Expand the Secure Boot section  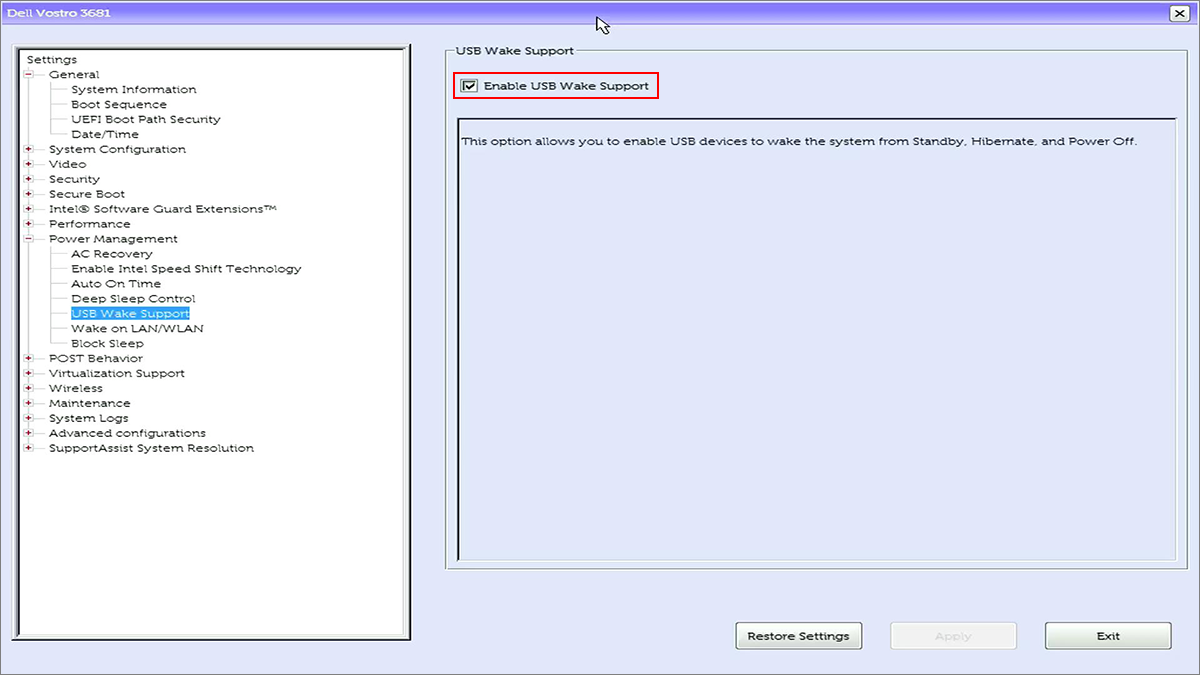click(29, 195)
